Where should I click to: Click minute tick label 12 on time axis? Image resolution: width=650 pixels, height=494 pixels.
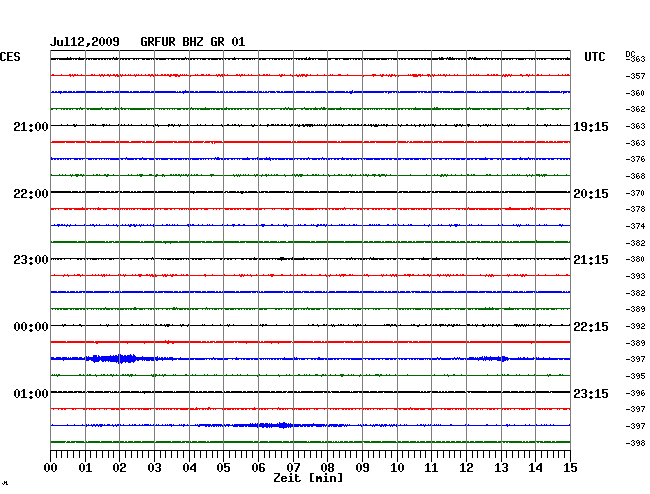click(466, 468)
